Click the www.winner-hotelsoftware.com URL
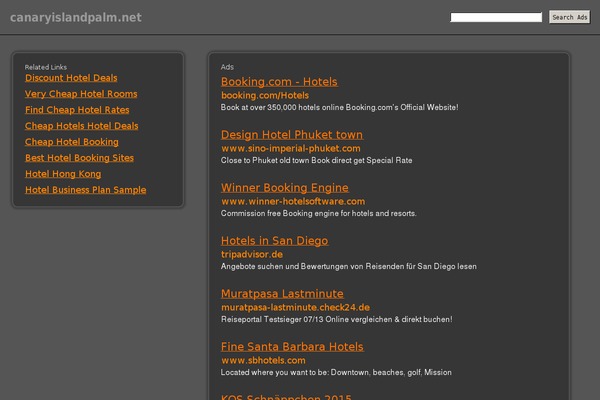This screenshot has width=600, height=400. (293, 201)
